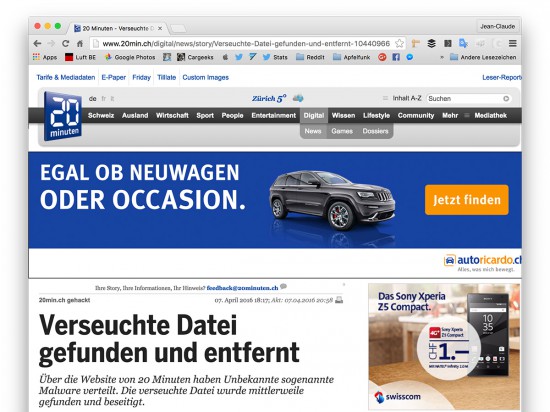
Task: Select the News sub-tab
Action: pos(313,131)
